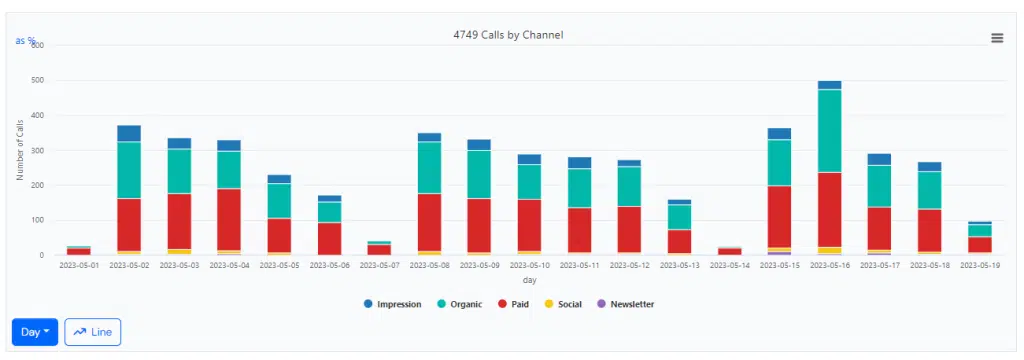Open the chart hamburger menu icon
The image size is (1024, 360).
pyautogui.click(x=997, y=38)
